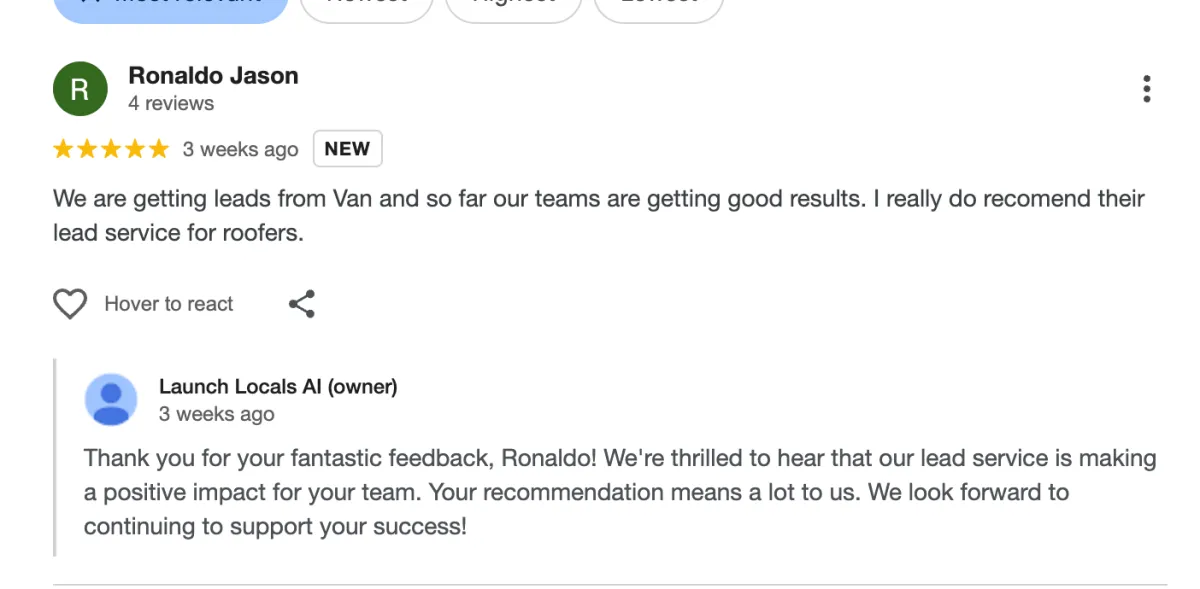Screen dimensions: 1200x589
Task: Click the share icon beside Hover to react
Action: point(302,304)
